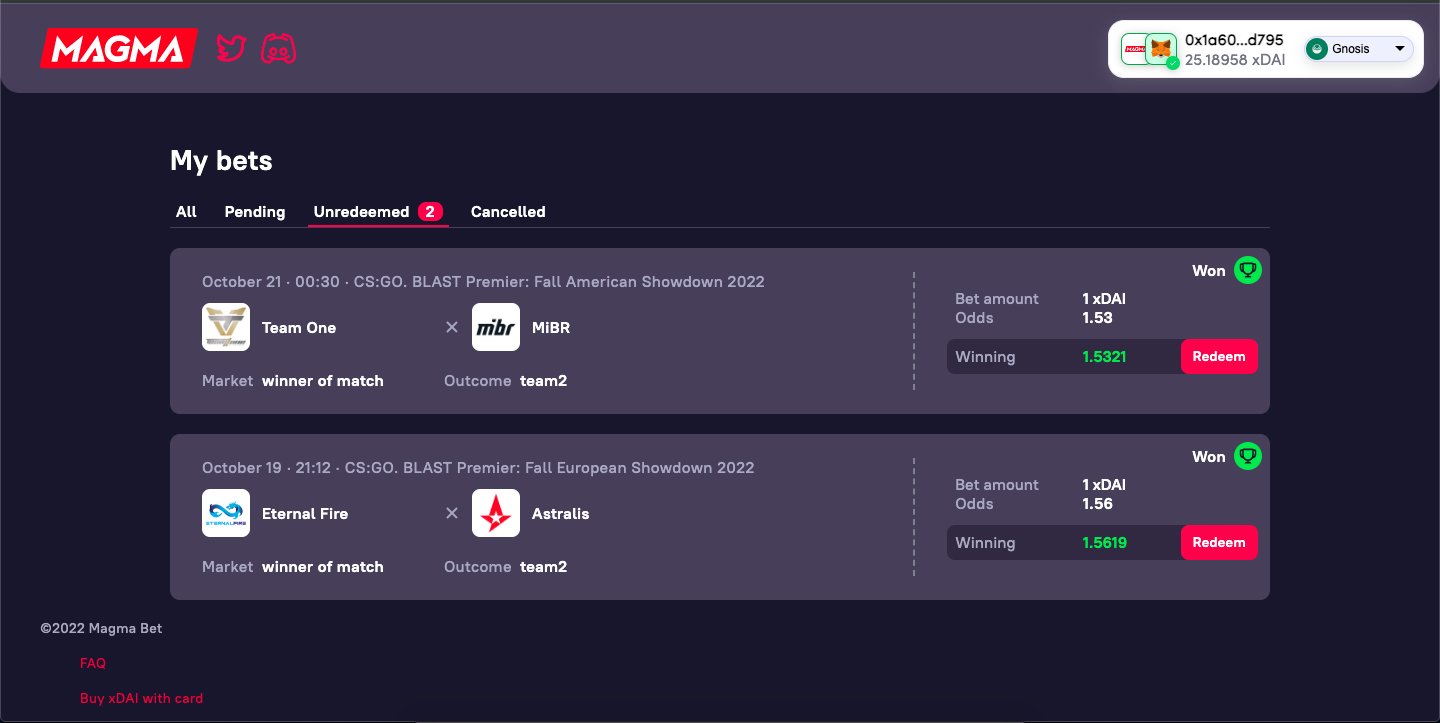Screen dimensions: 1440x723
Task: Click the 1.5321 winning amount
Action: pos(1104,357)
